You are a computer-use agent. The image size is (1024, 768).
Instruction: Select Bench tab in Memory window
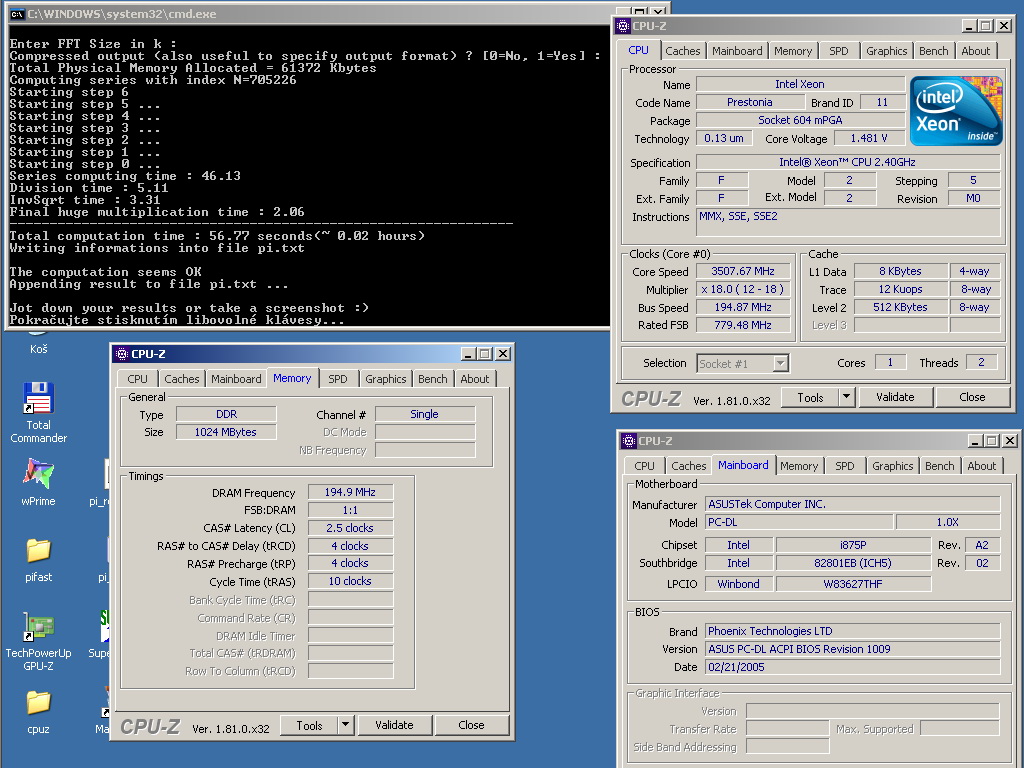pos(432,379)
